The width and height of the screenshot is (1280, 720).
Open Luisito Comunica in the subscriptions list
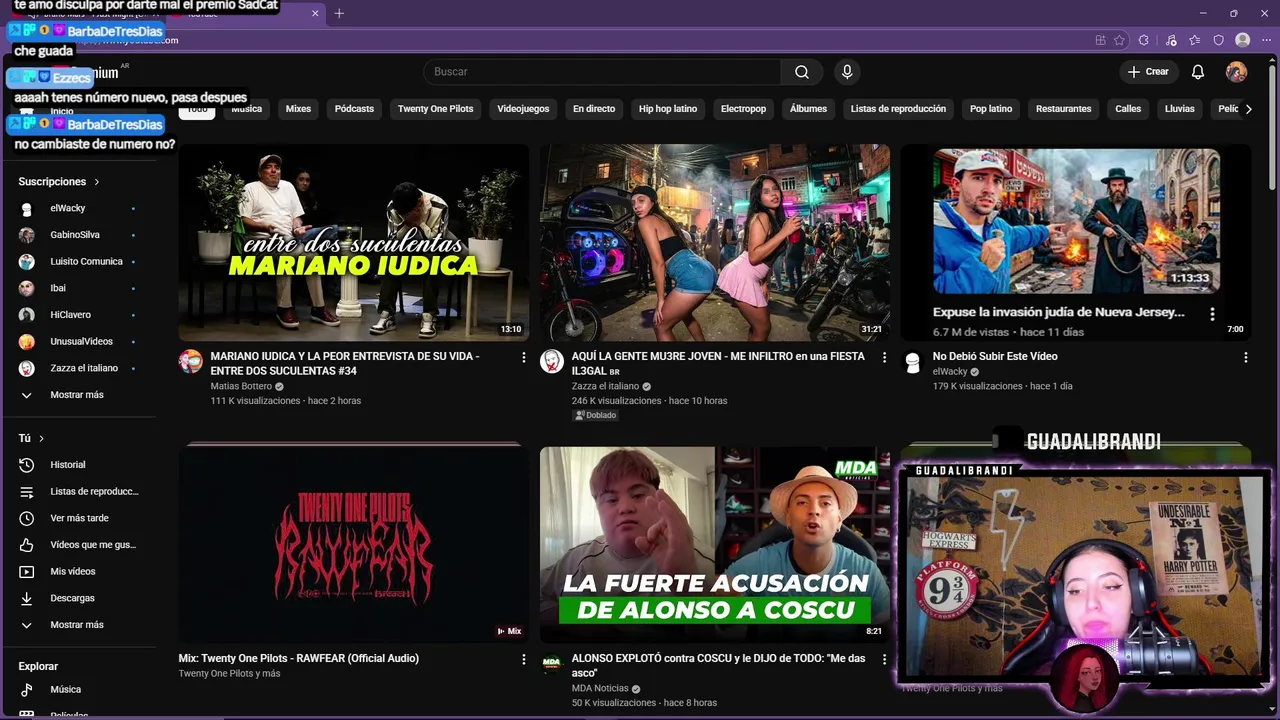[86, 262]
